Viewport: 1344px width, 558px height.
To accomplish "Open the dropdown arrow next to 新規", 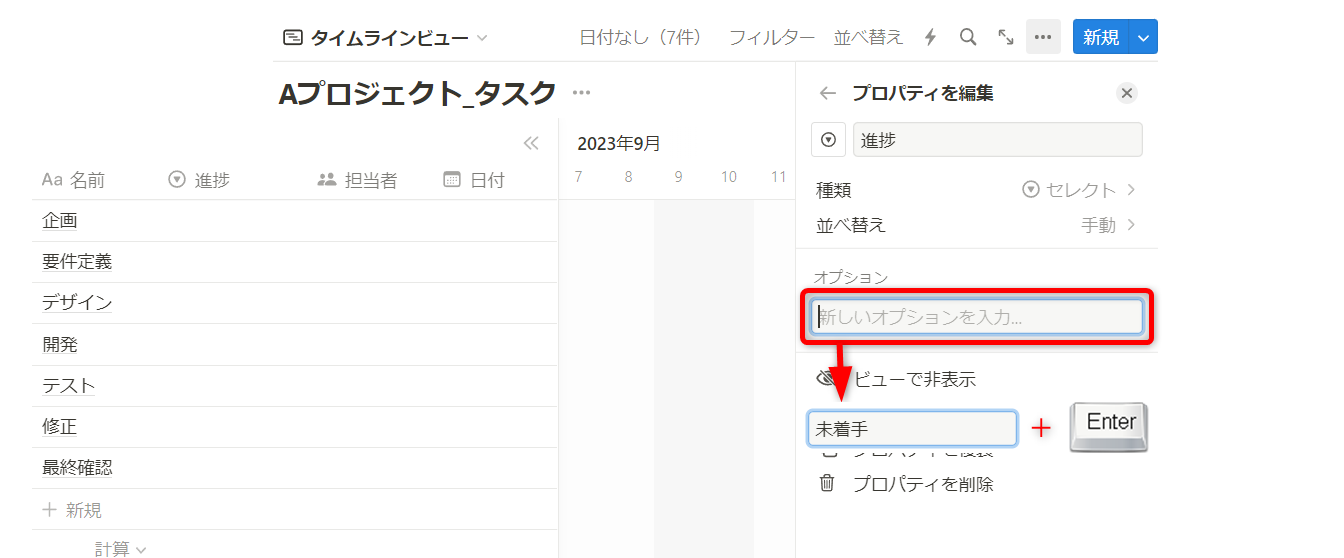I will pyautogui.click(x=1144, y=37).
